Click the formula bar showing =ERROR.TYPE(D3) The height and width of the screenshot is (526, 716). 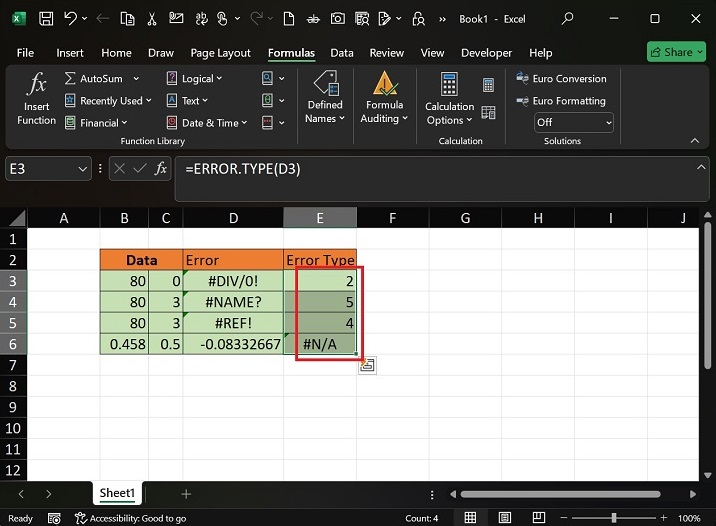(430, 169)
